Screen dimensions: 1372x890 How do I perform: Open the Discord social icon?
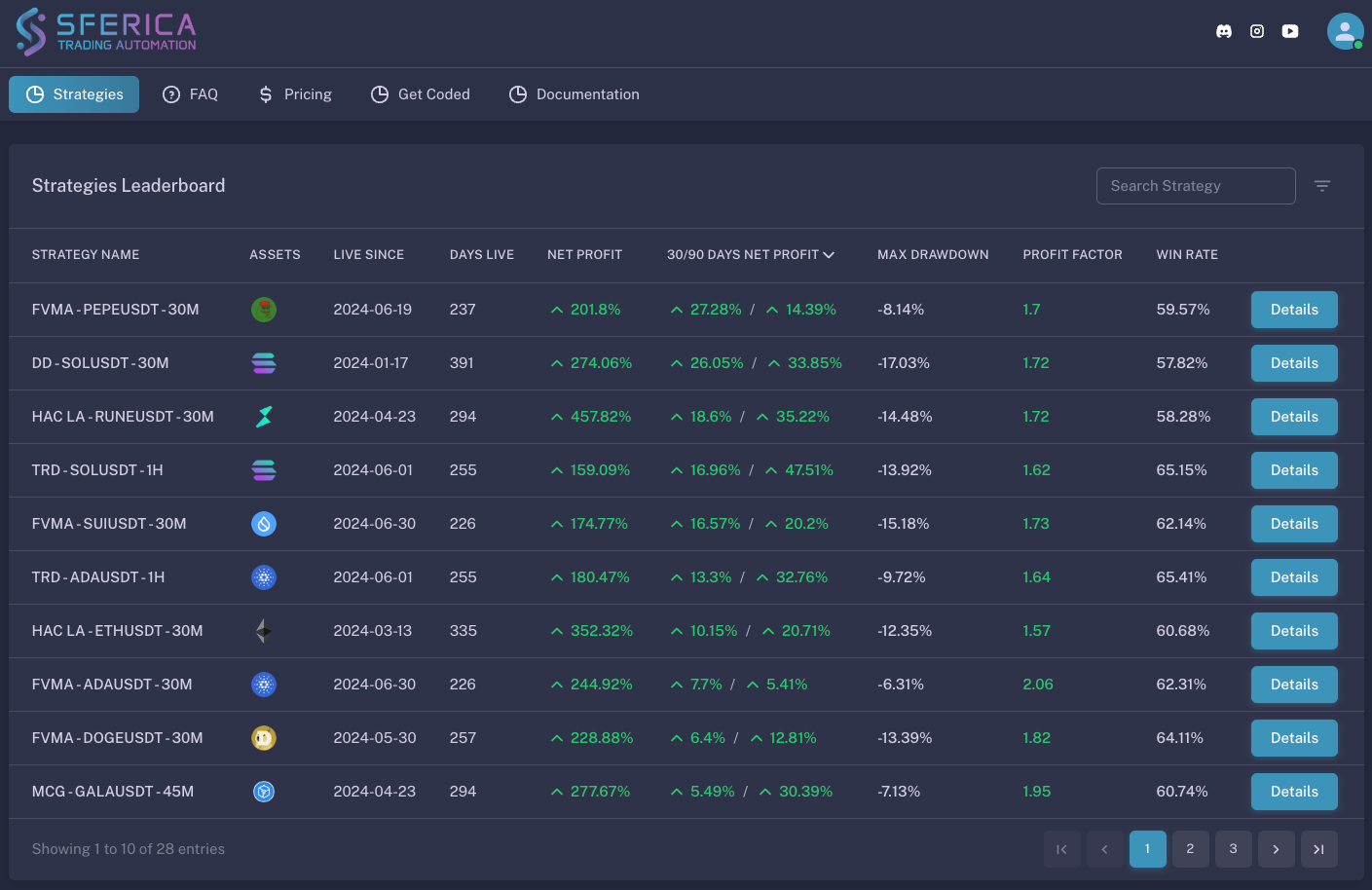point(1224,31)
